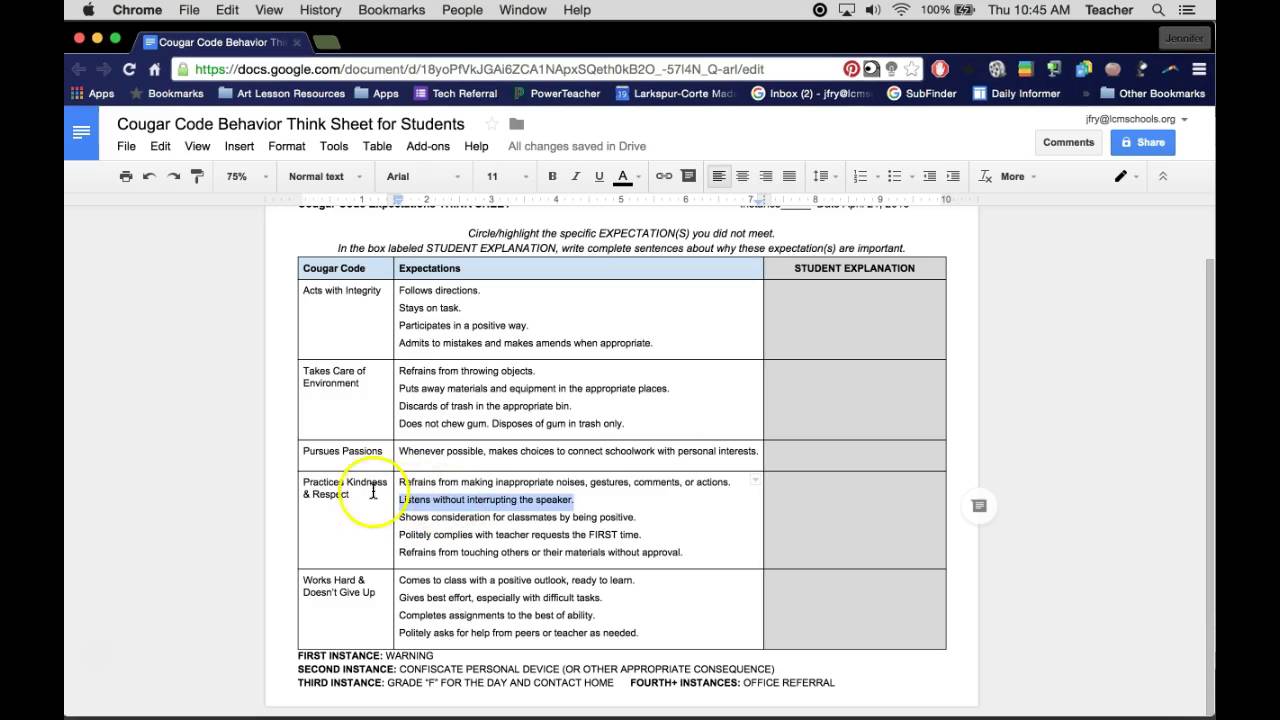Open the text color picker

(x=629, y=176)
